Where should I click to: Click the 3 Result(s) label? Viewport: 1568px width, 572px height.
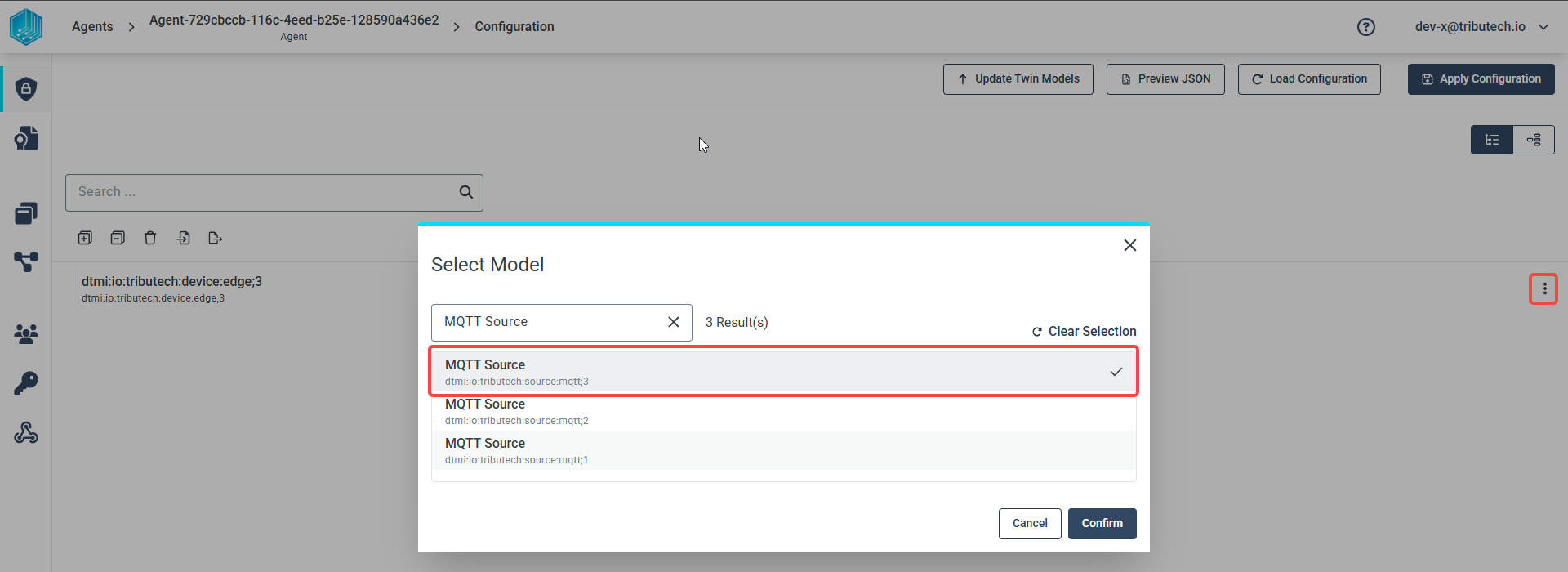pos(737,323)
